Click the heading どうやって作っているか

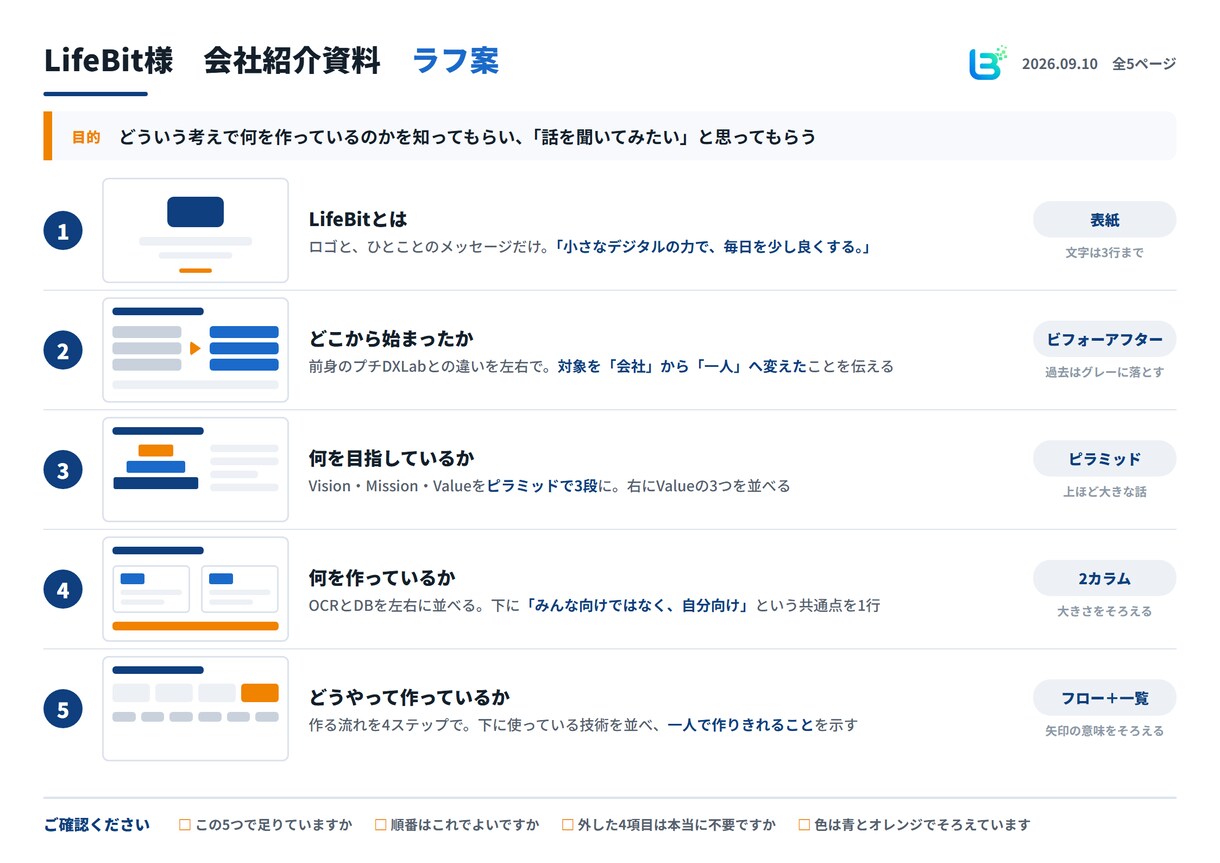[x=410, y=697]
